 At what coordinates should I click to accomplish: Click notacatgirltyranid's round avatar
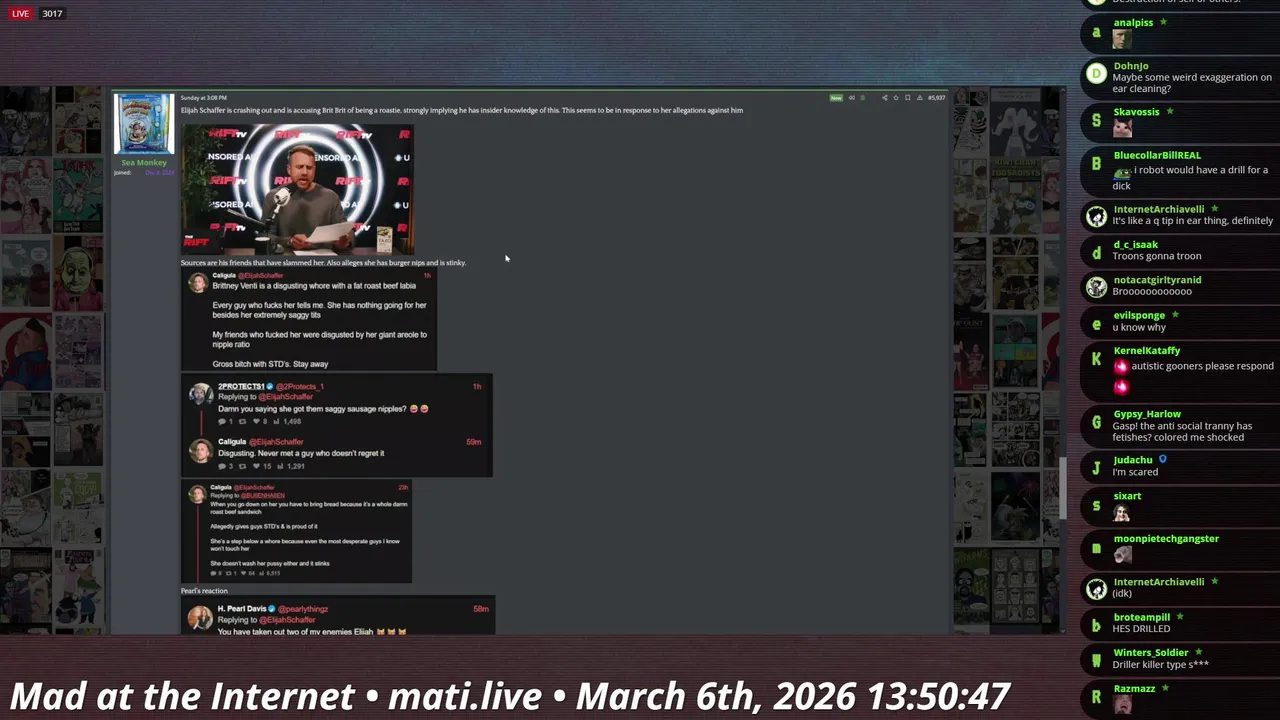1096,287
